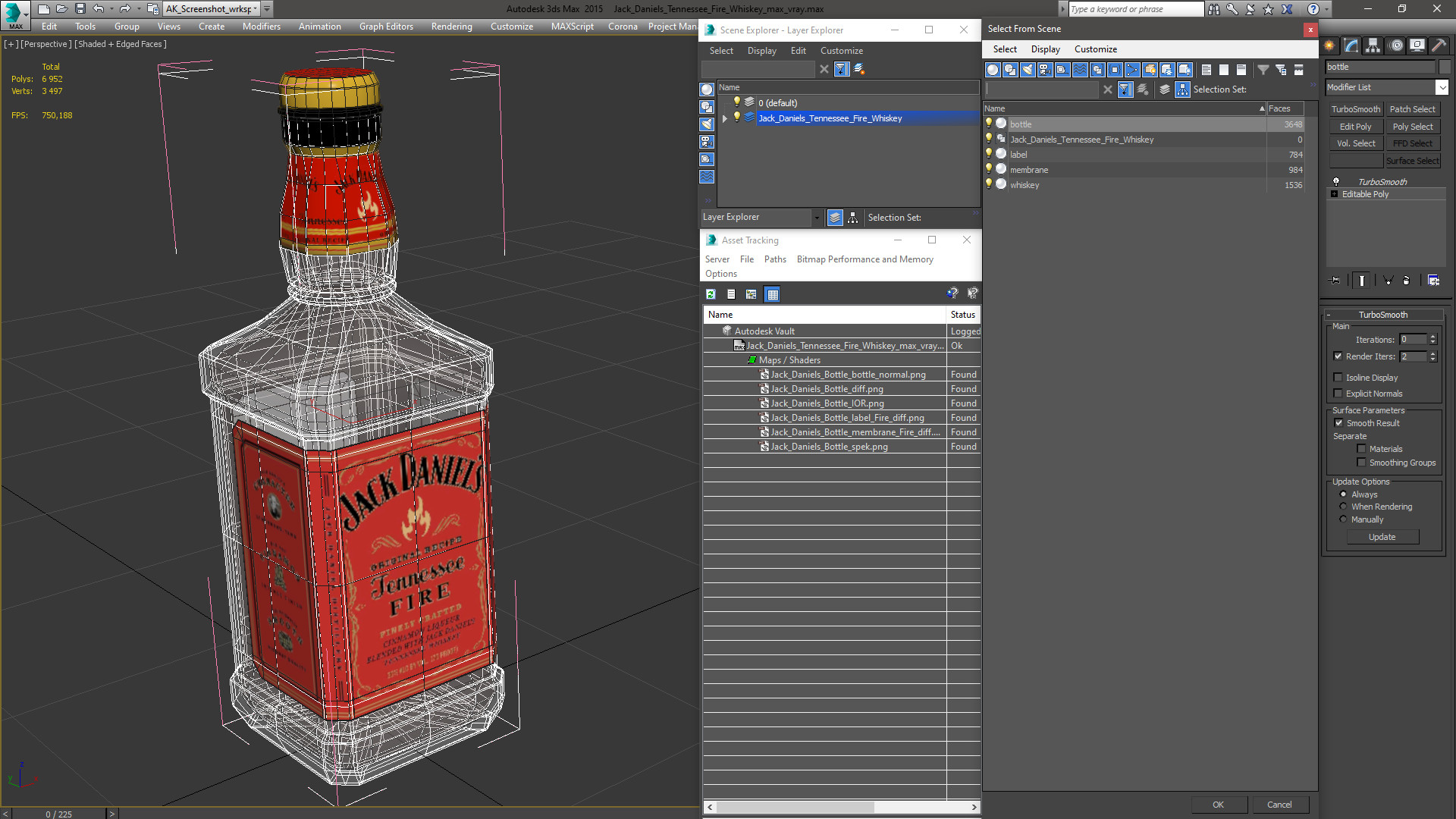Screen dimensions: 1456x819
Task: Select Manually update option
Action: coord(1343,519)
